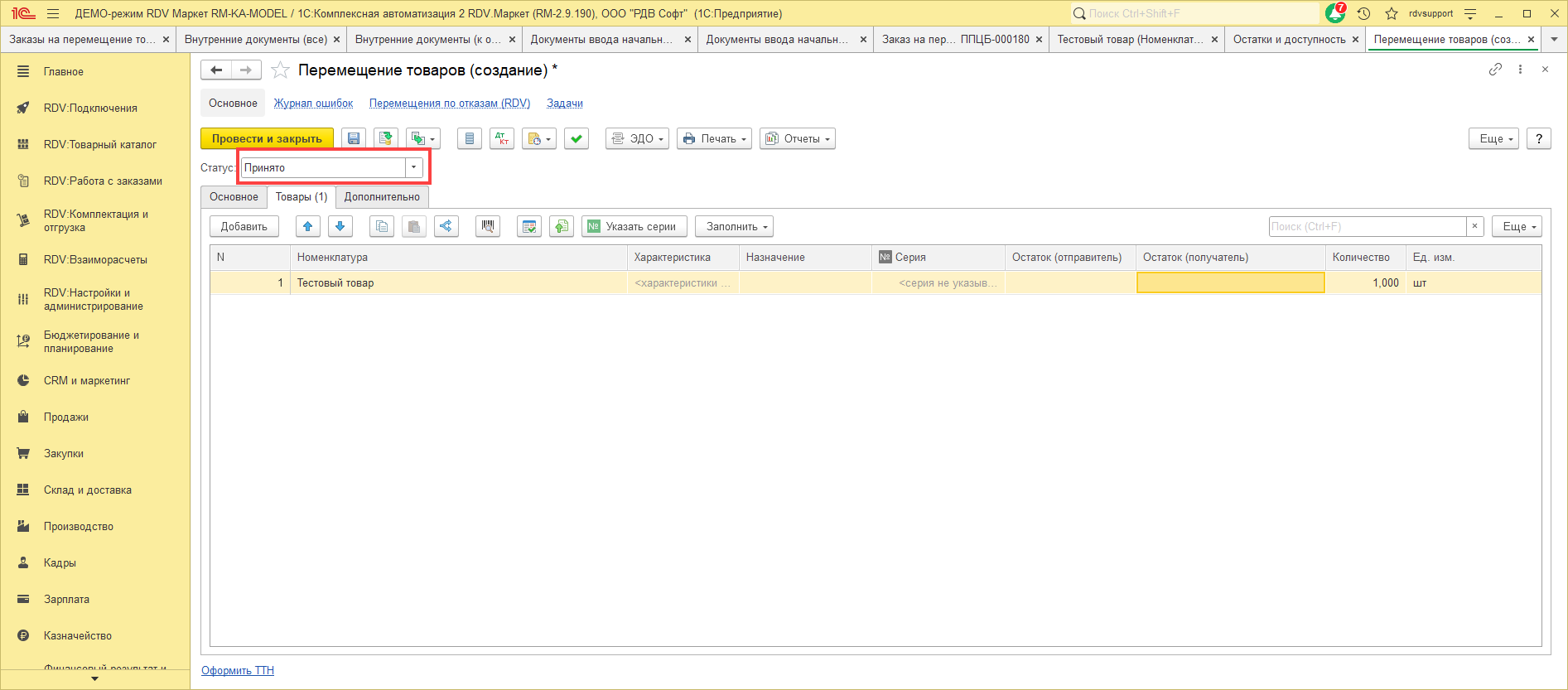The image size is (1568, 690).
Task: Click the Указать серии button
Action: (634, 226)
